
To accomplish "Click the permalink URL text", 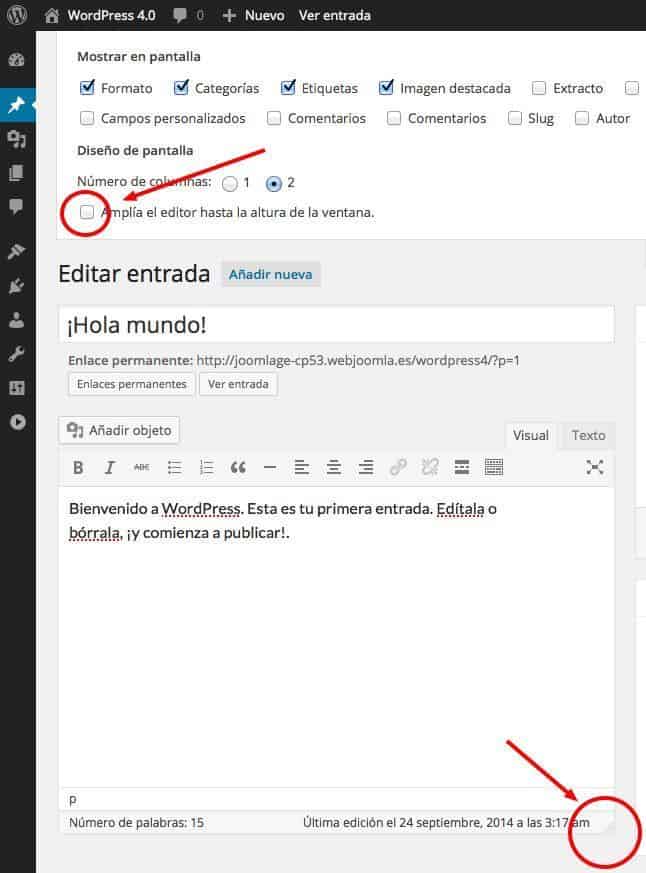I will click(x=358, y=361).
